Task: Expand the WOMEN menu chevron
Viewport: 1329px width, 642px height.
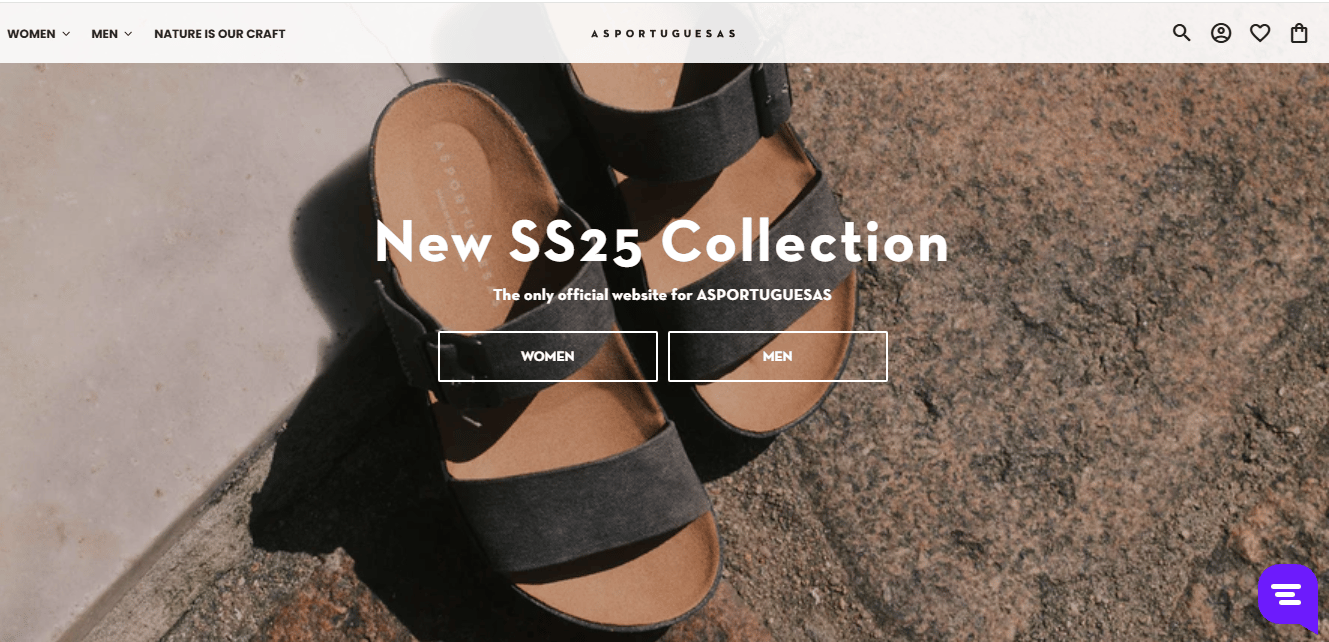Action: click(x=66, y=34)
